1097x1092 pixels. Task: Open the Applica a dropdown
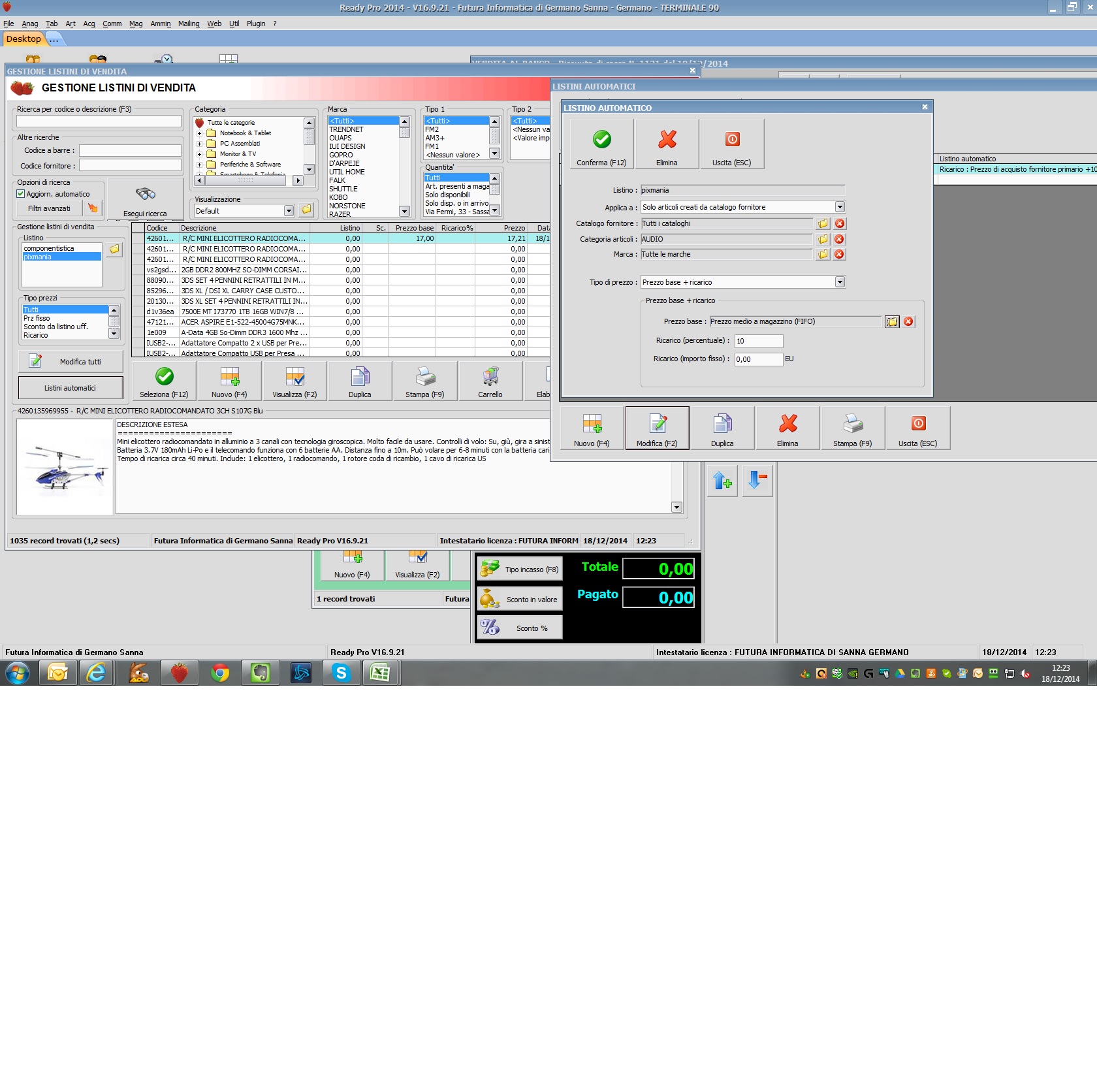[840, 207]
